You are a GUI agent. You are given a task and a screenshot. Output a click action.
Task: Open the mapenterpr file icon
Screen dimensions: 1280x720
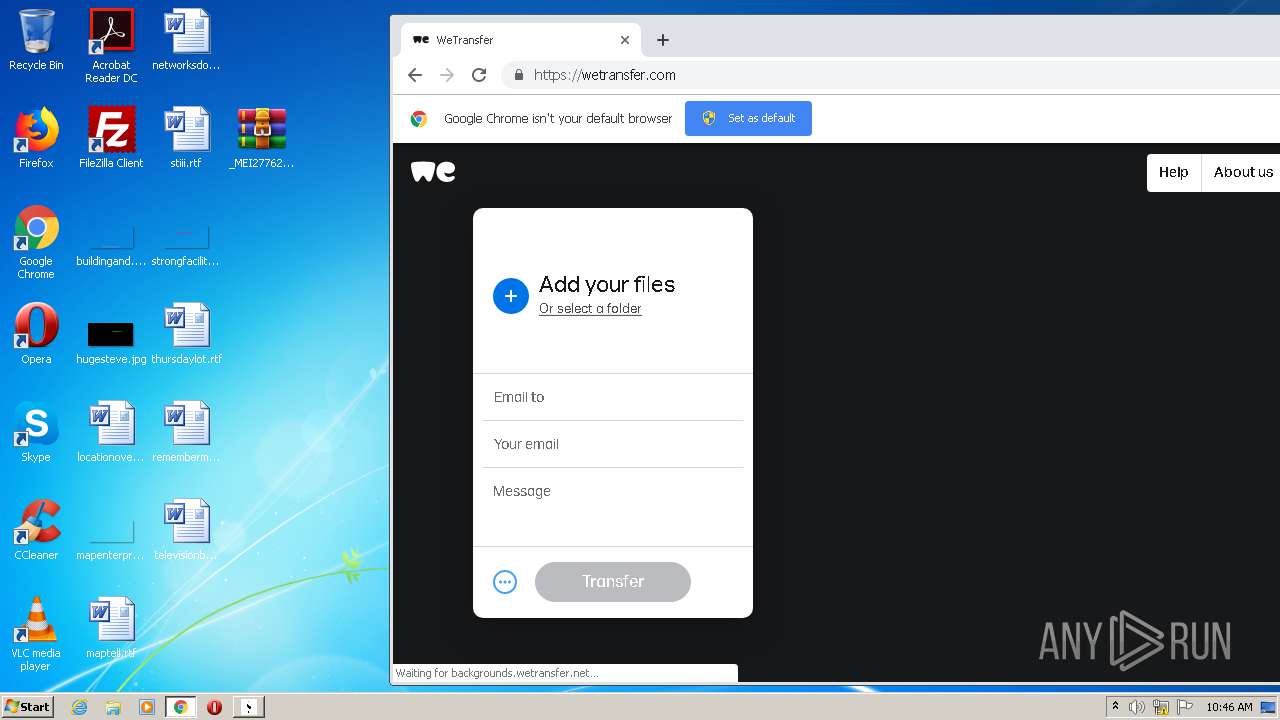pyautogui.click(x=111, y=540)
